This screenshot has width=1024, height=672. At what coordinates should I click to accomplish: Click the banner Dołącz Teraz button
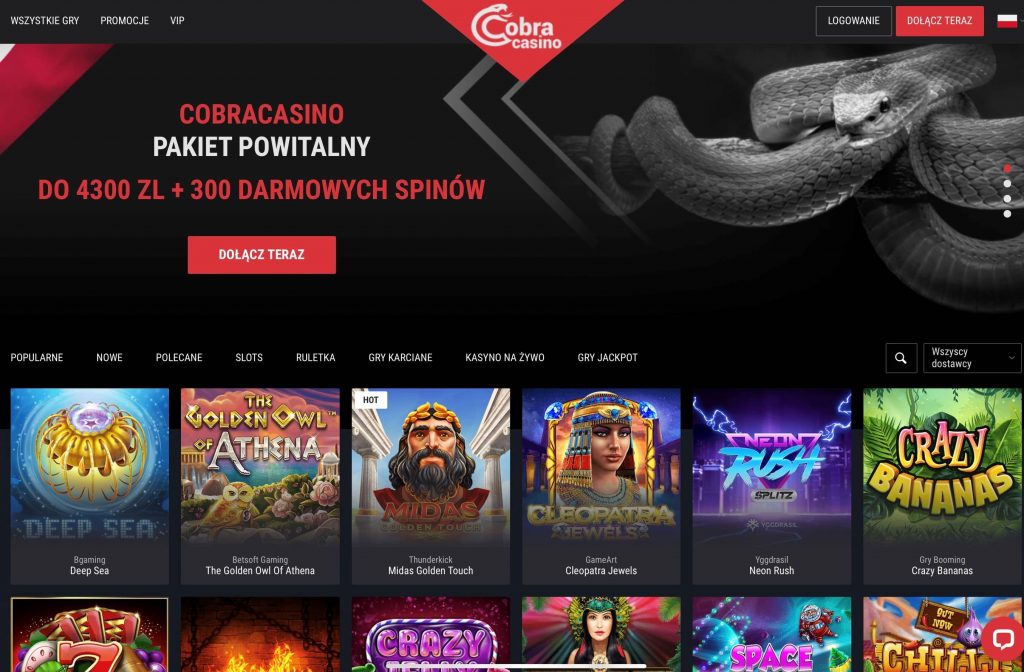pos(262,255)
